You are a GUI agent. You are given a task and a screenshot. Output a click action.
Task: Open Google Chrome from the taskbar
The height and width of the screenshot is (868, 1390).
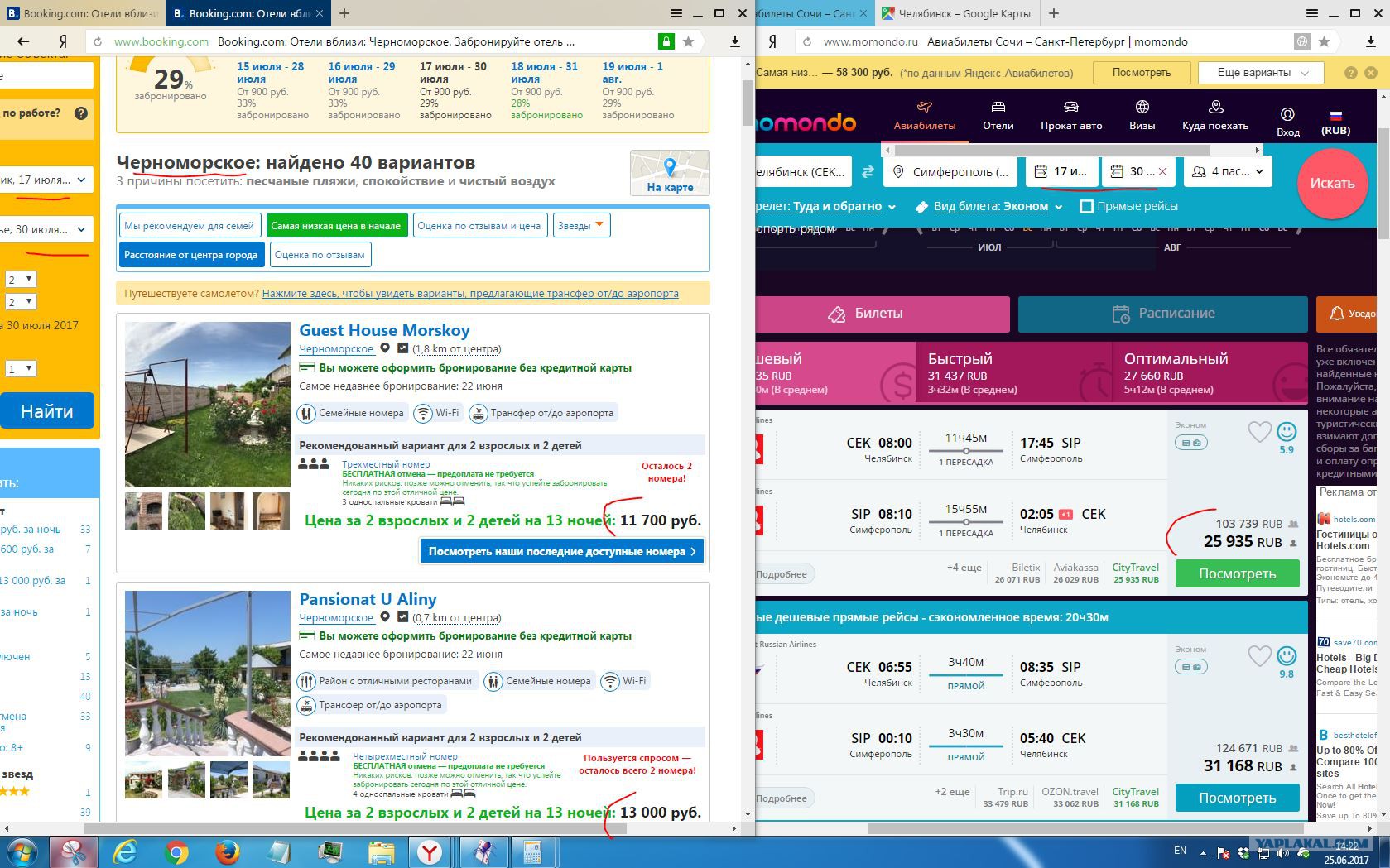(176, 851)
